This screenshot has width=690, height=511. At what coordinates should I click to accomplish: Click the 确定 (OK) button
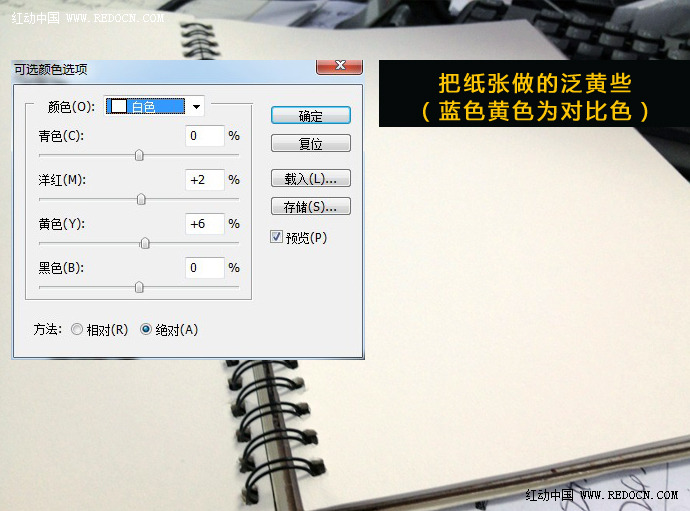[311, 116]
